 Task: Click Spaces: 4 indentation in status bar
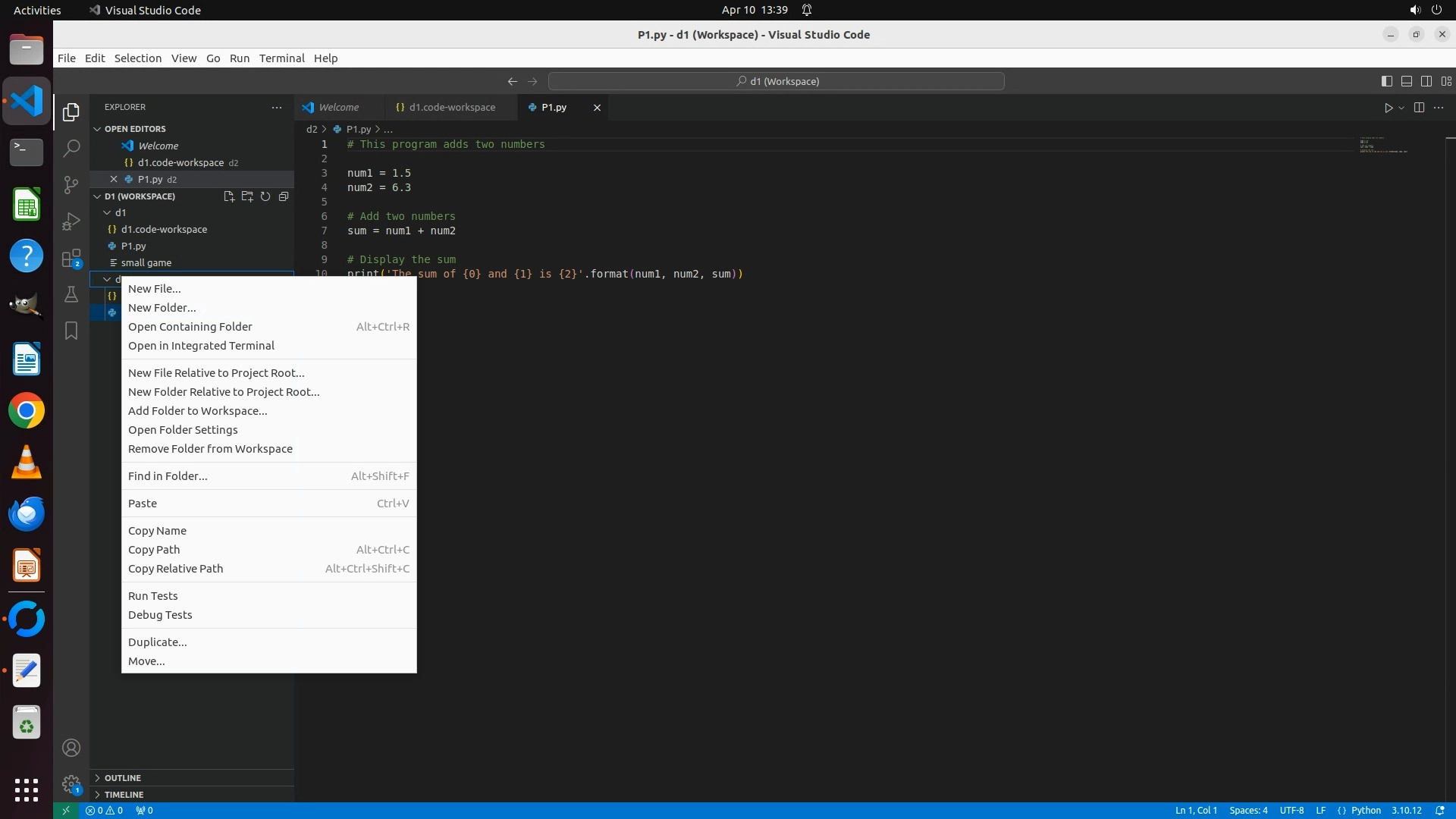1248,811
